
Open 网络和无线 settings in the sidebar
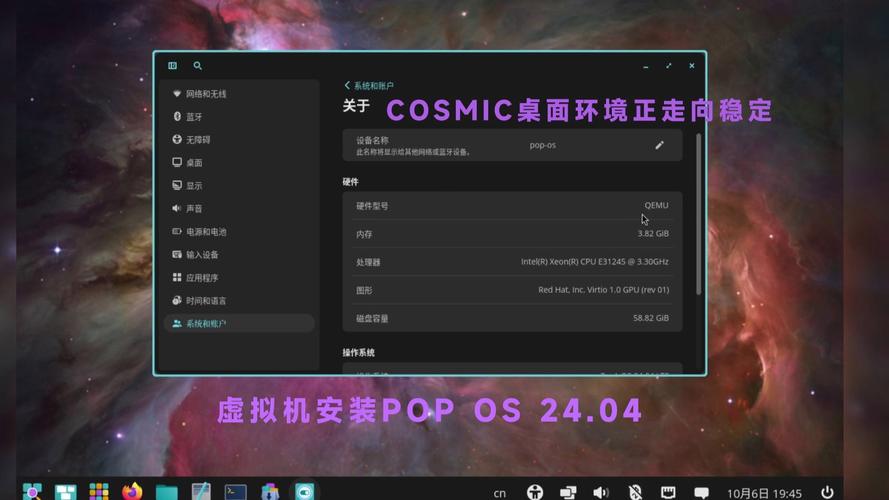click(239, 94)
